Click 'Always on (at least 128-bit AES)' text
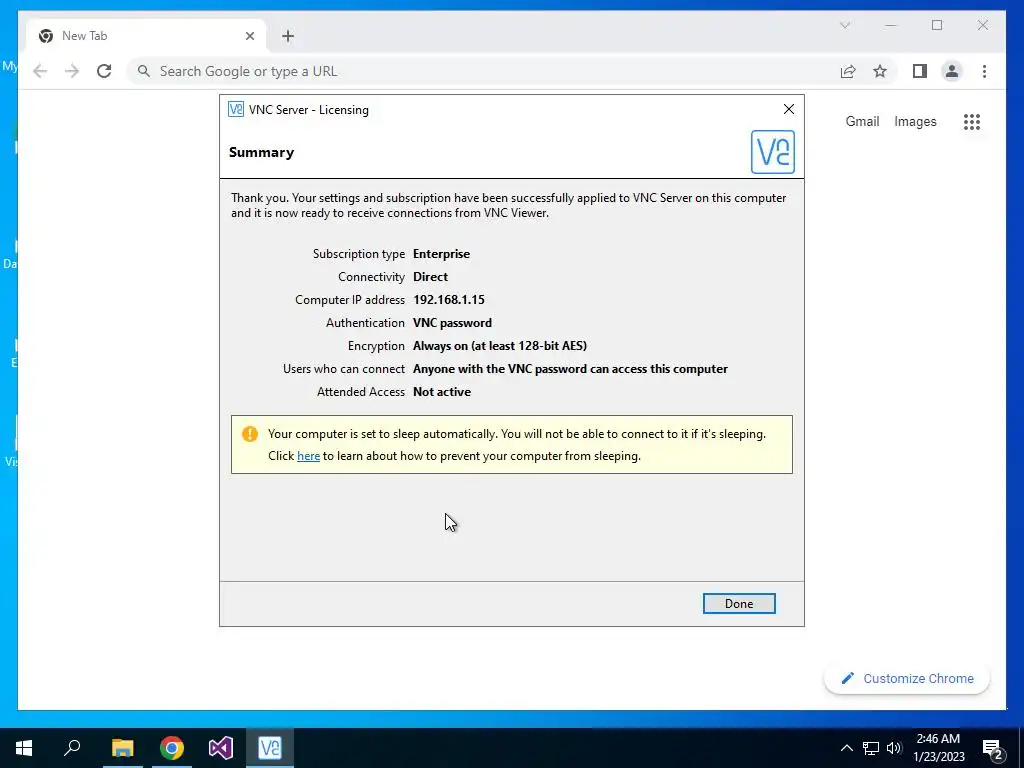Screen dimensions: 1024x768 pyautogui.click(x=500, y=345)
